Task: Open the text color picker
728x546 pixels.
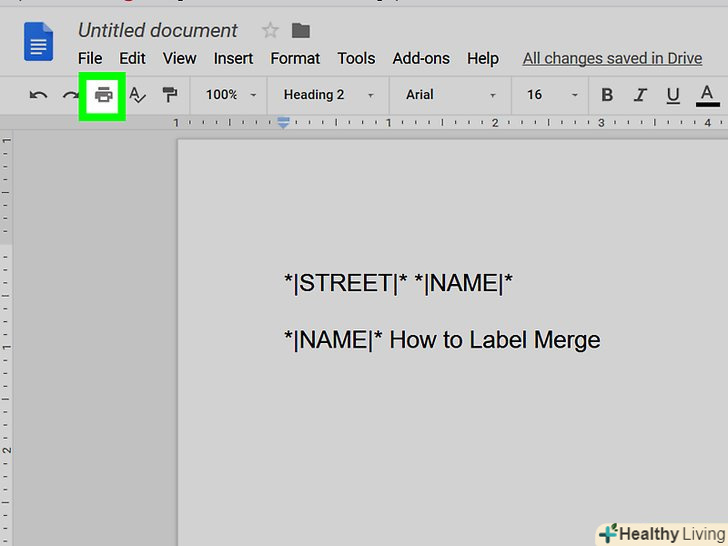Action: (707, 96)
